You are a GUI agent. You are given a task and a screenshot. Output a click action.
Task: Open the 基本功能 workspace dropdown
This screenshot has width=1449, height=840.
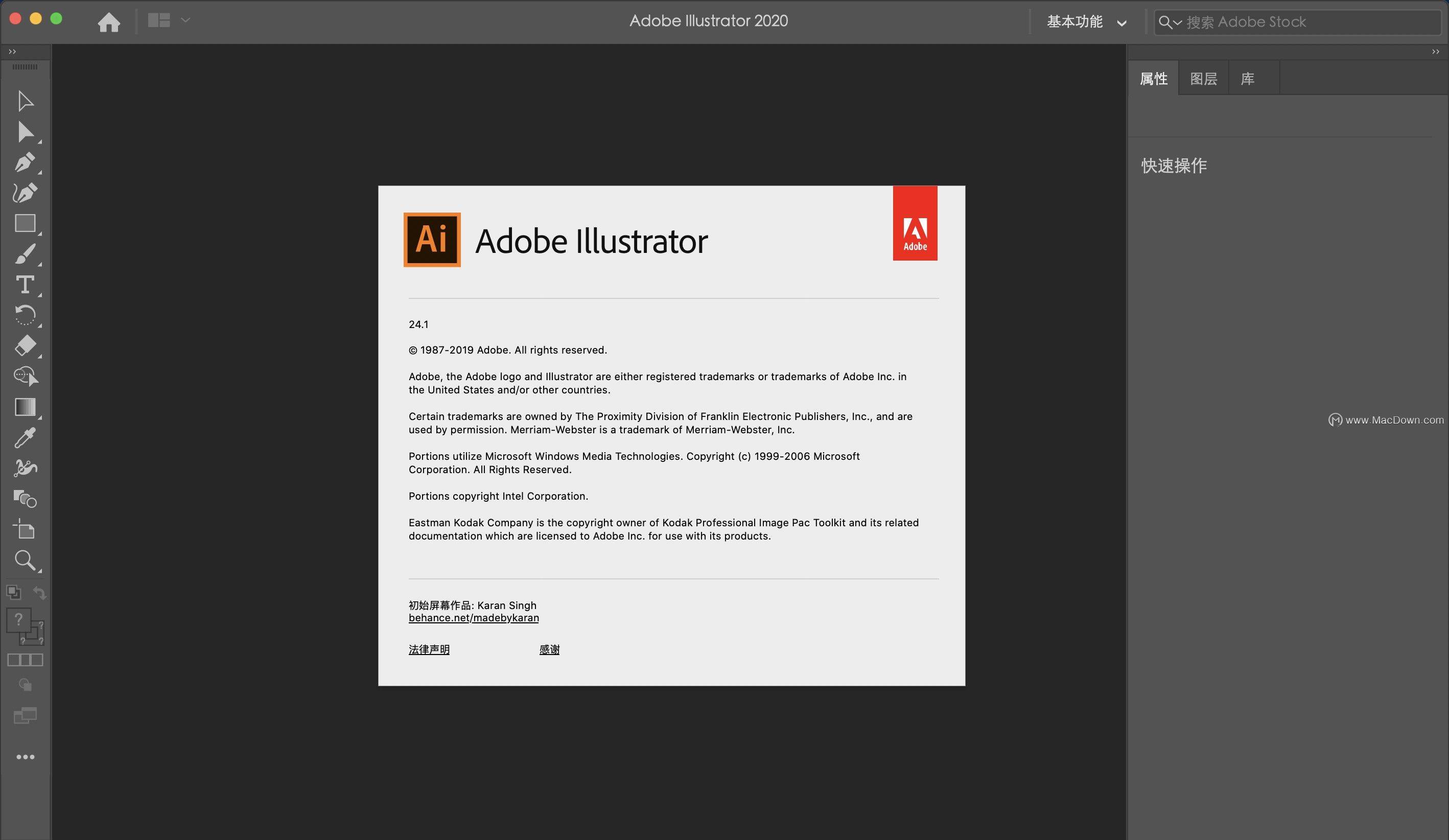(x=1086, y=22)
